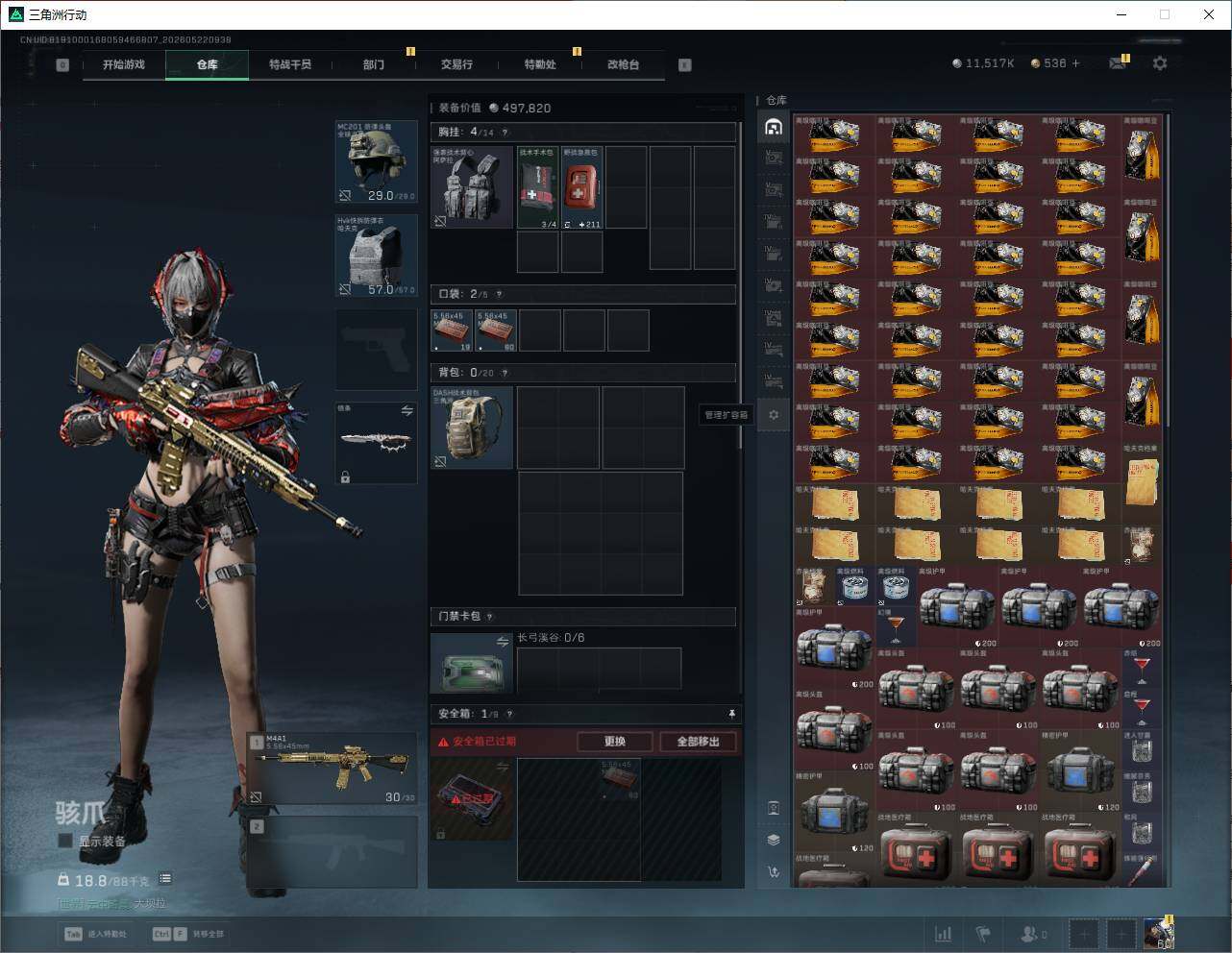Open the weight details list icon
The height and width of the screenshot is (953, 1232).
point(165,879)
